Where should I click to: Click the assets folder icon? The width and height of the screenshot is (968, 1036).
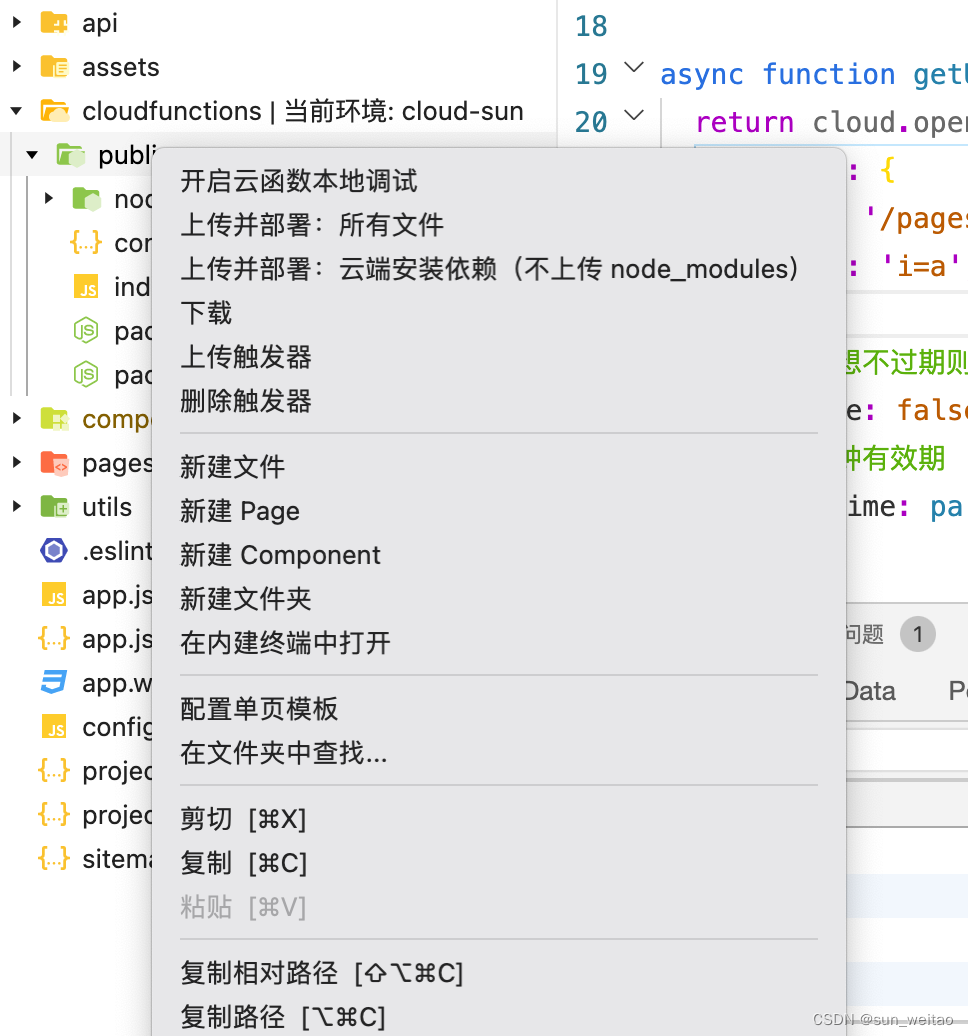pyautogui.click(x=54, y=67)
